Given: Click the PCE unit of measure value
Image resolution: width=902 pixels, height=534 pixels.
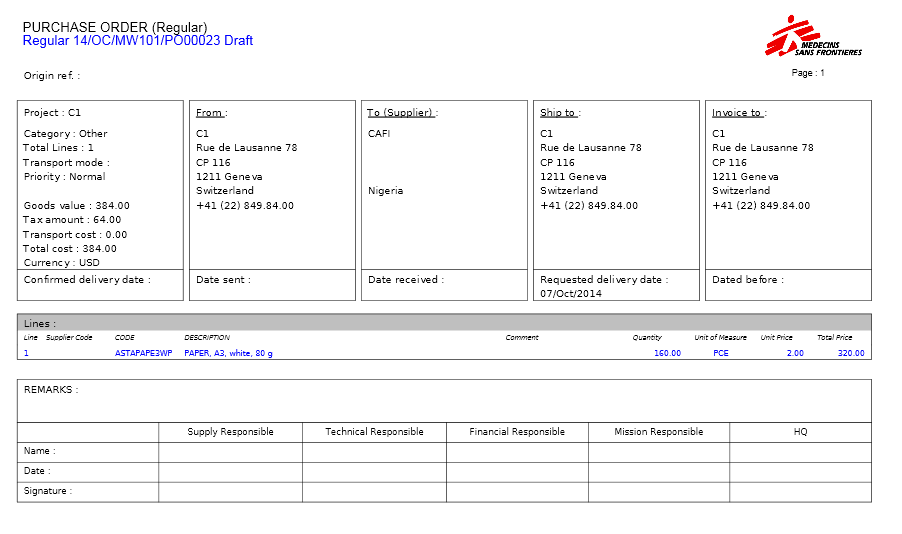Looking at the screenshot, I should [721, 353].
